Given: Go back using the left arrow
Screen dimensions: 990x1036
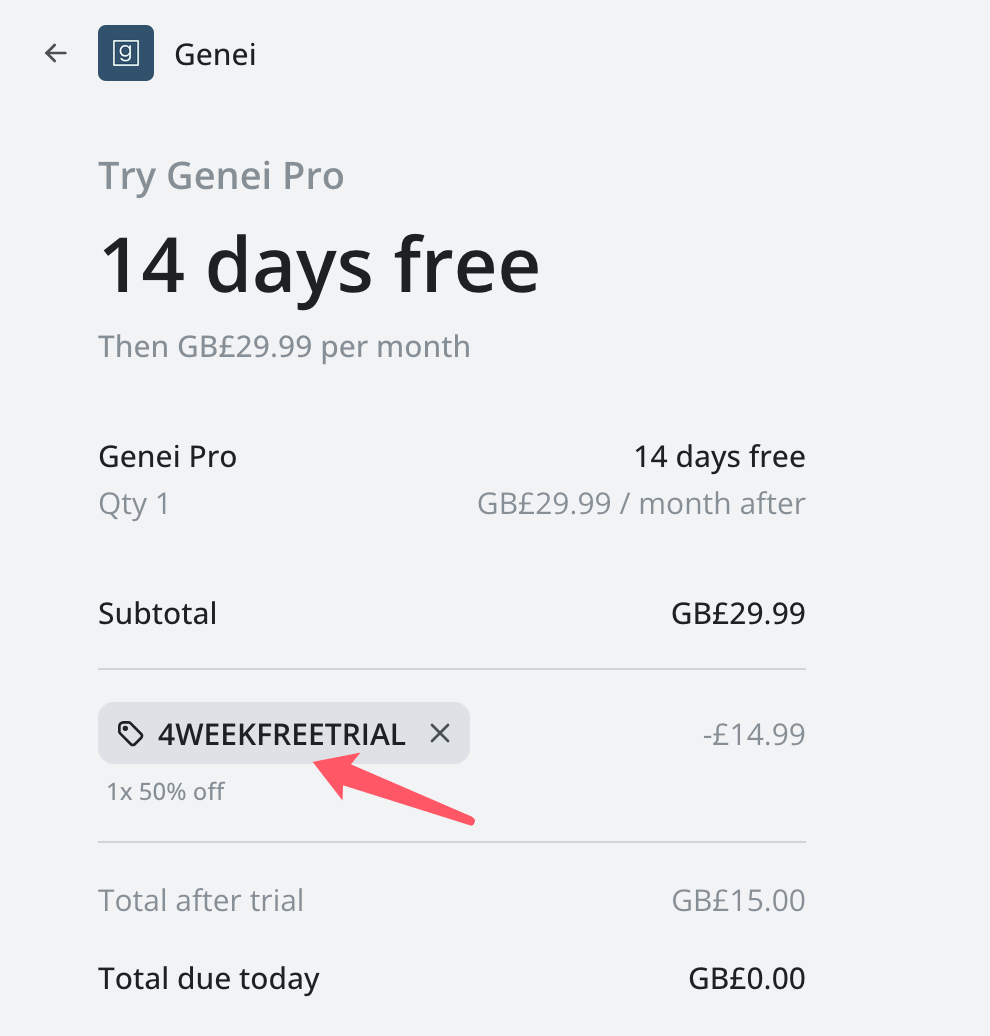Looking at the screenshot, I should [x=56, y=53].
